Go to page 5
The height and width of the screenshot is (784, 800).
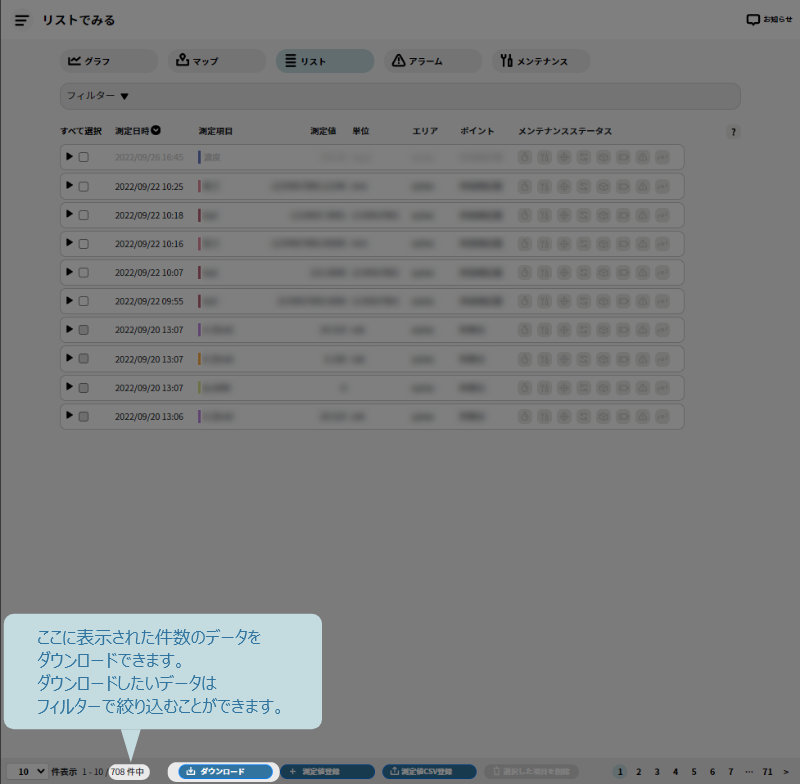(x=693, y=771)
